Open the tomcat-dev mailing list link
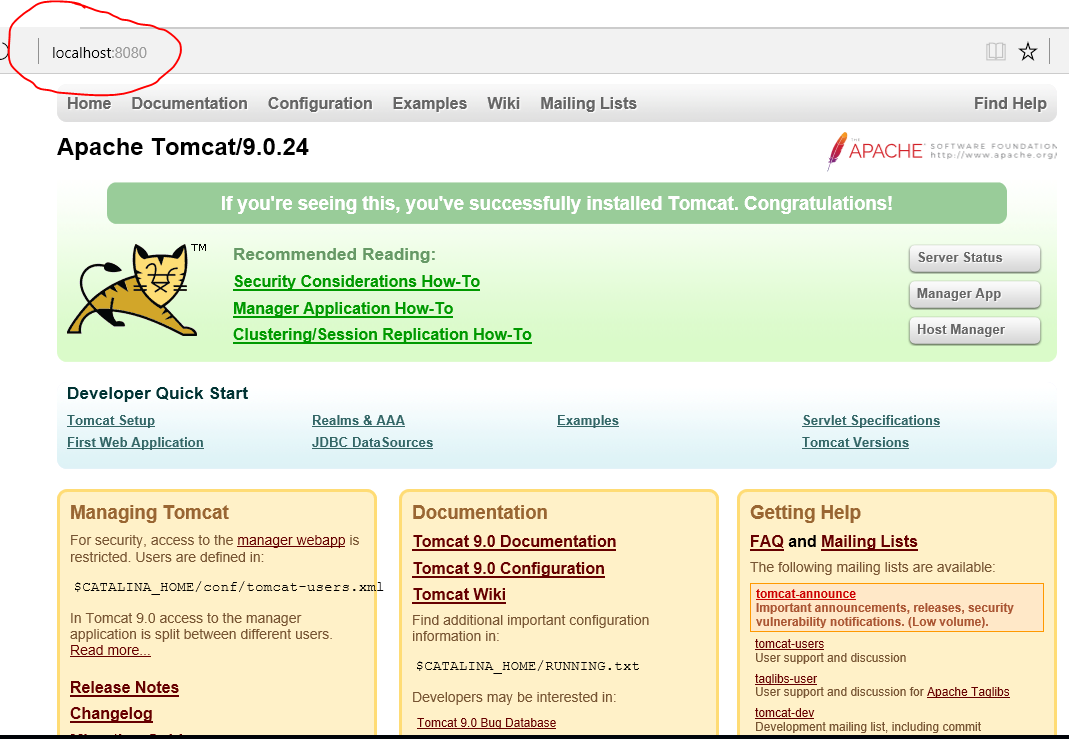 [x=785, y=712]
